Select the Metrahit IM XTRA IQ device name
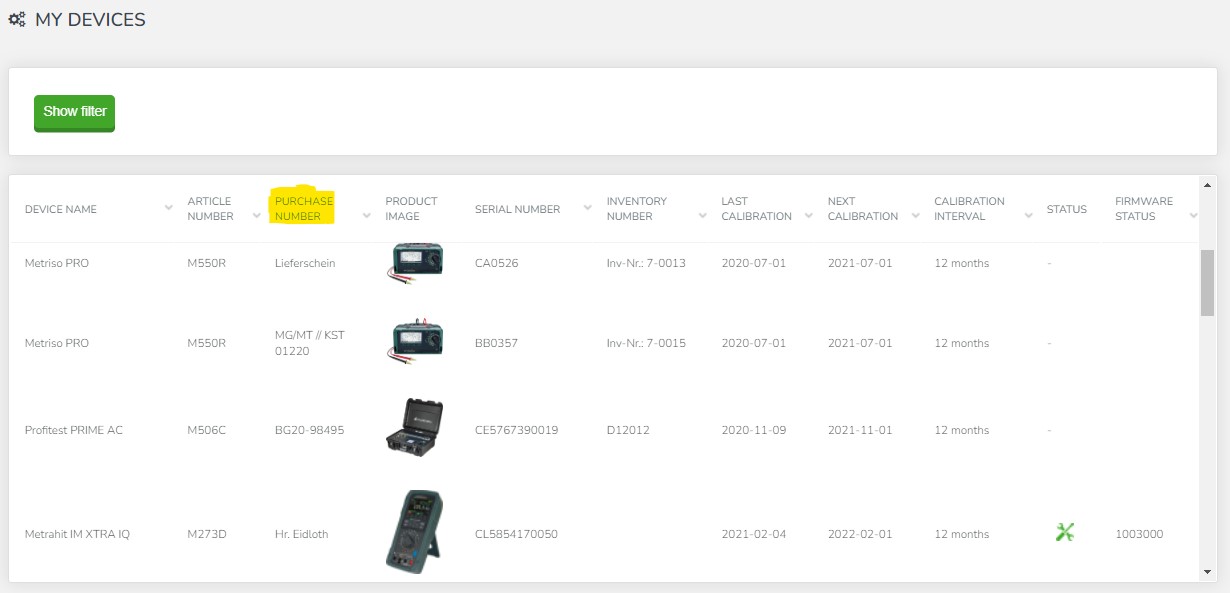This screenshot has height=593, width=1230. 77,534
